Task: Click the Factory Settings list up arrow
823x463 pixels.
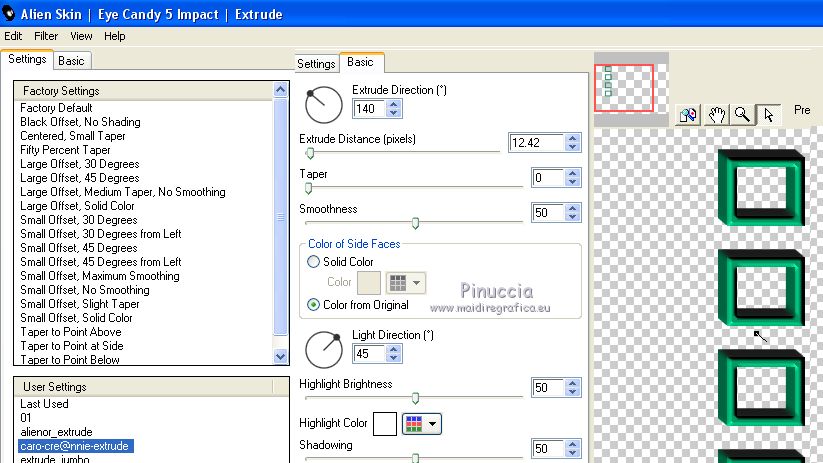Action: [280, 90]
